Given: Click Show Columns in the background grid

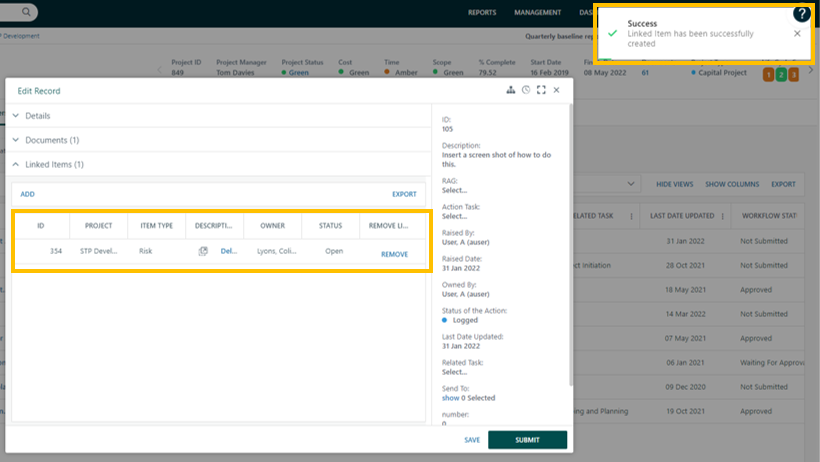Looking at the screenshot, I should tap(732, 184).
